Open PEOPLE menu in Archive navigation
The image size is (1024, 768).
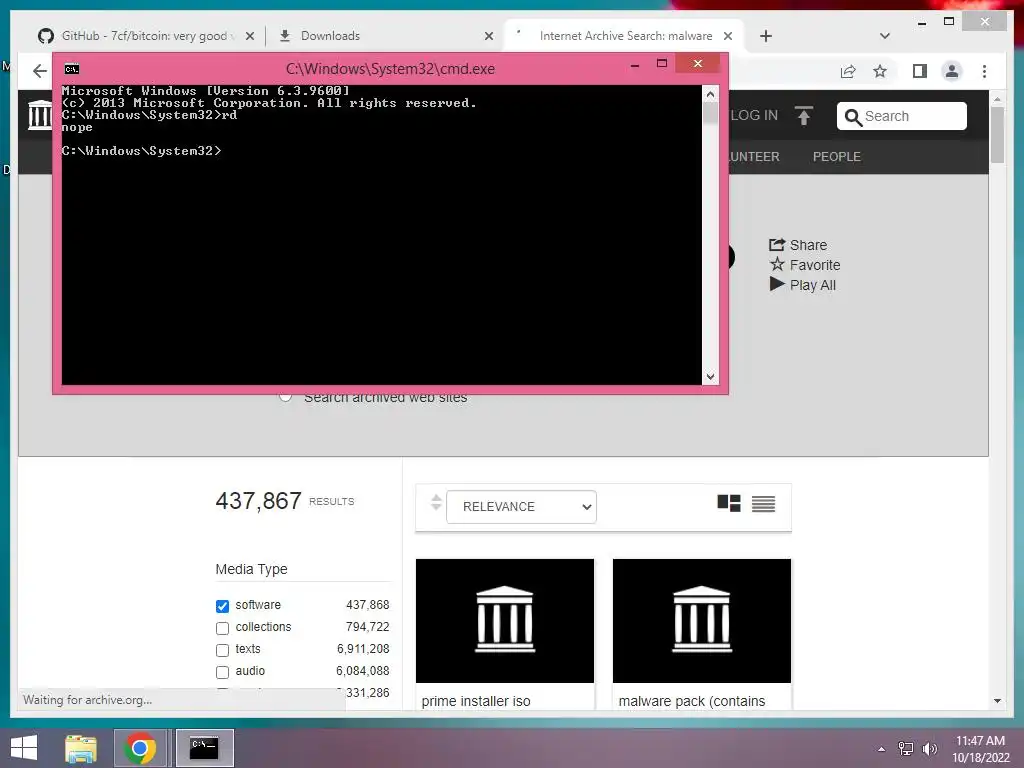coord(837,157)
